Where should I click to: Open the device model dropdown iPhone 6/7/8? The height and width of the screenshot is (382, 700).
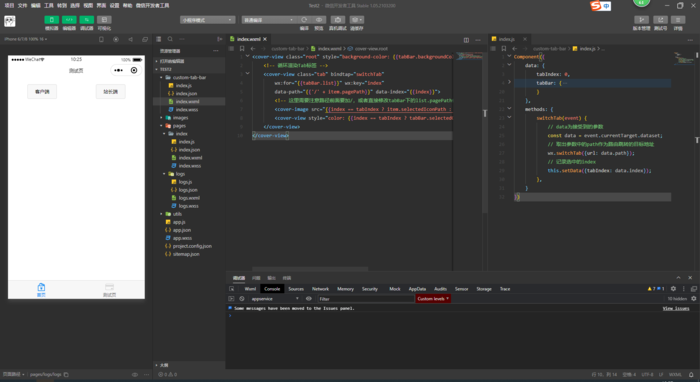pyautogui.click(x=26, y=39)
